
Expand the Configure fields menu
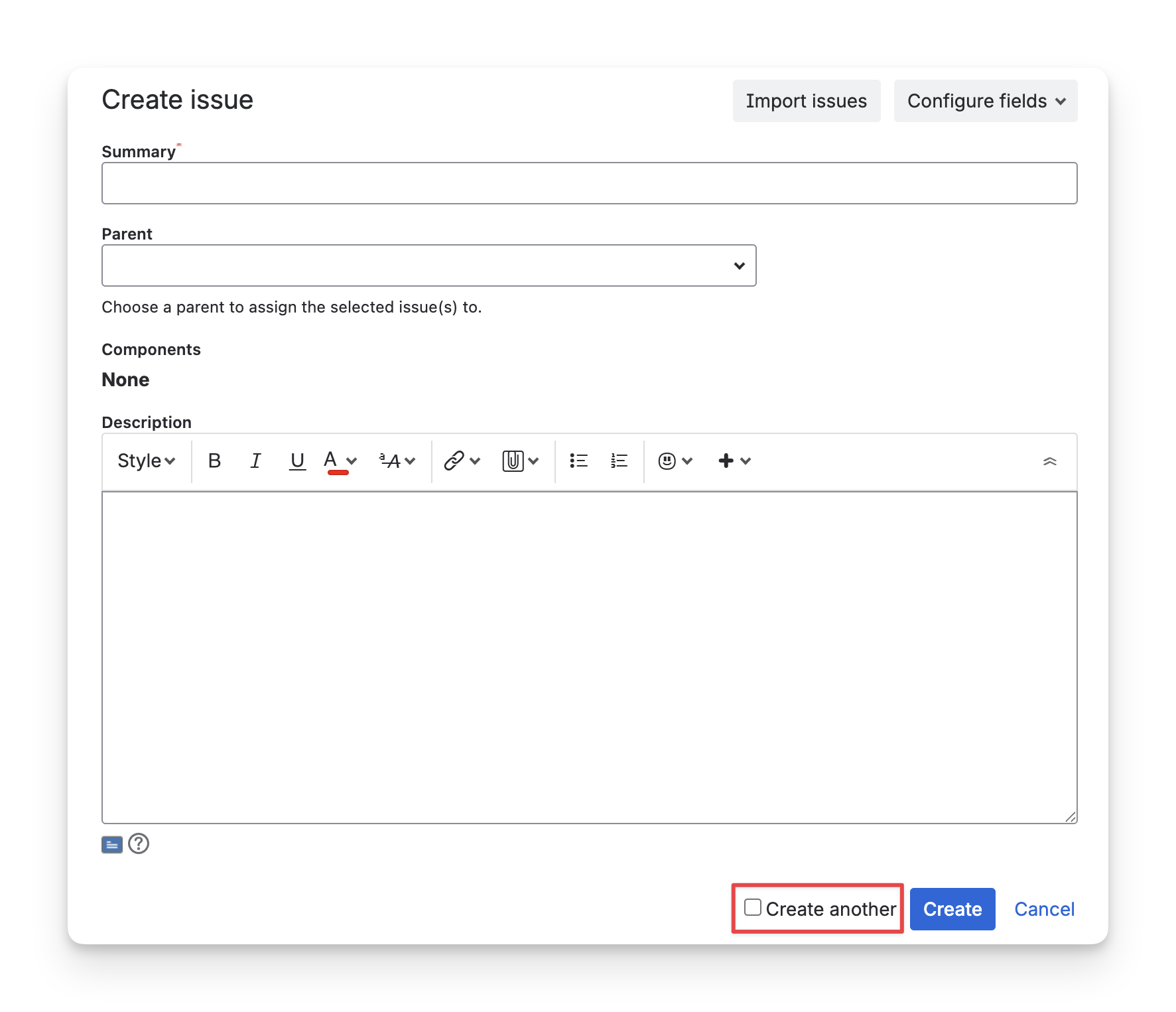[985, 101]
